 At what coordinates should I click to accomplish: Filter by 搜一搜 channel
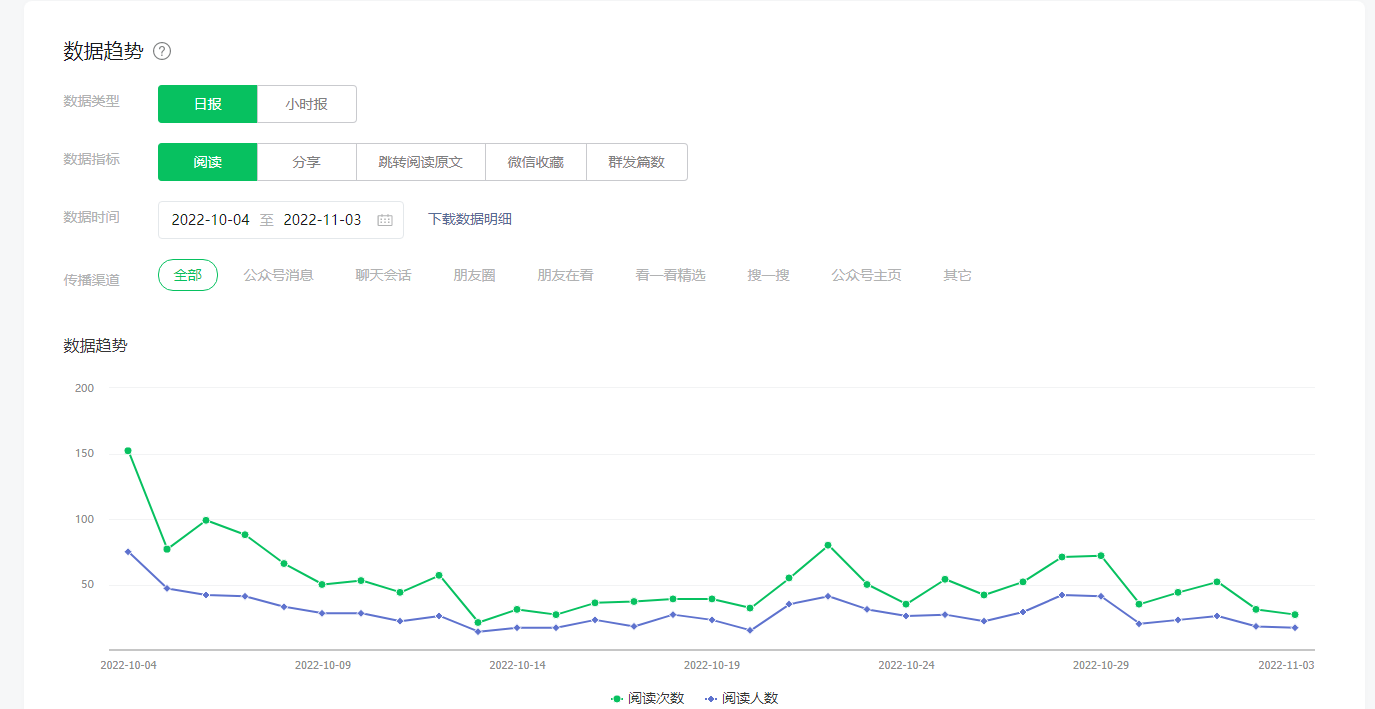(768, 275)
